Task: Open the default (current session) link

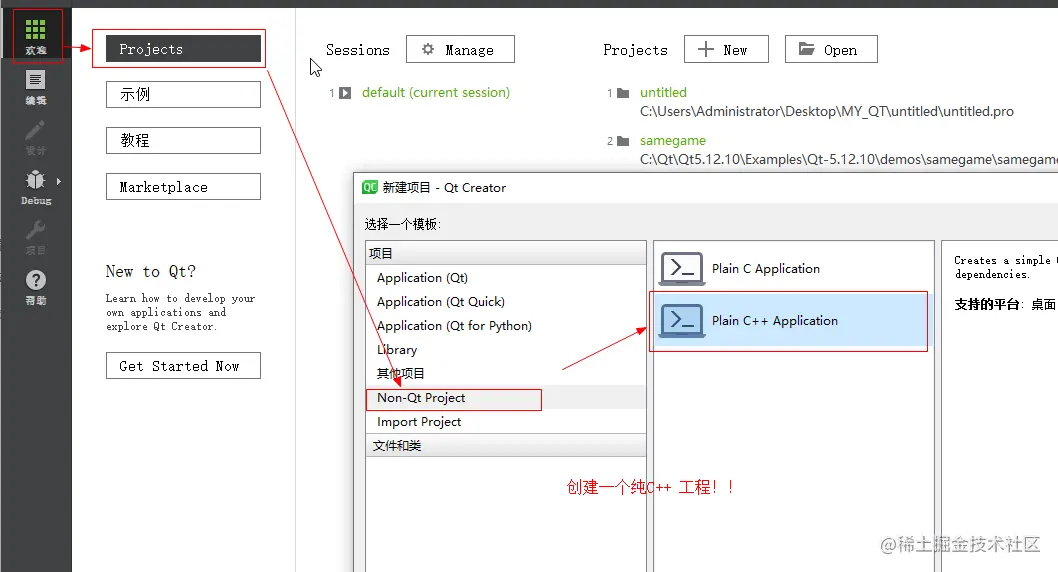Action: tap(436, 92)
